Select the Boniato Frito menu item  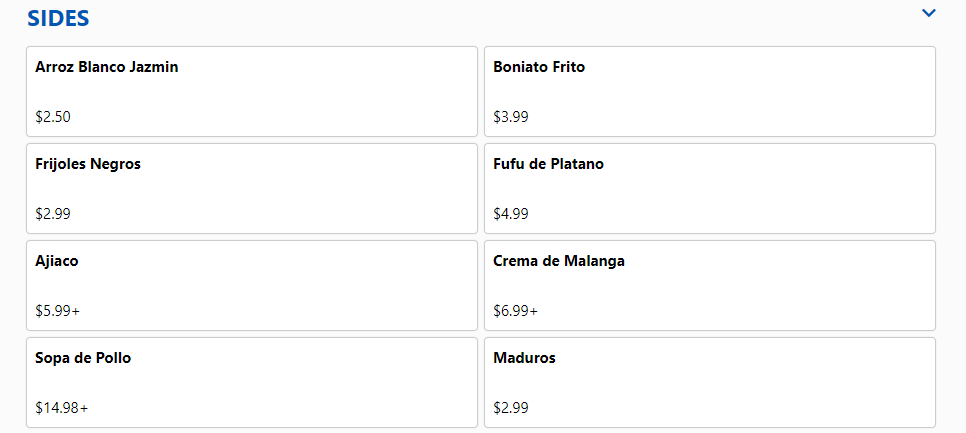tap(709, 91)
